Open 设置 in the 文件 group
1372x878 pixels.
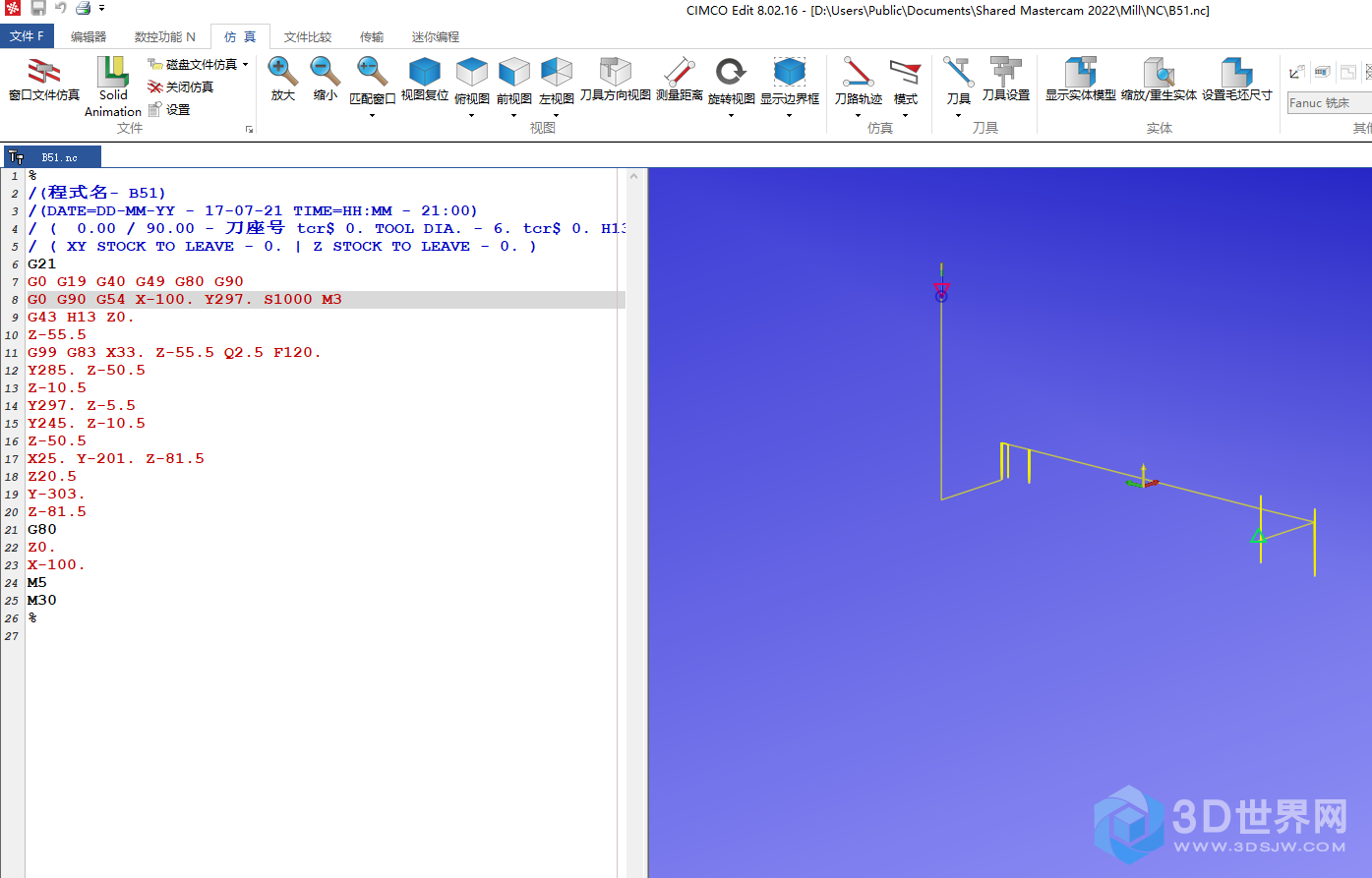(x=170, y=109)
